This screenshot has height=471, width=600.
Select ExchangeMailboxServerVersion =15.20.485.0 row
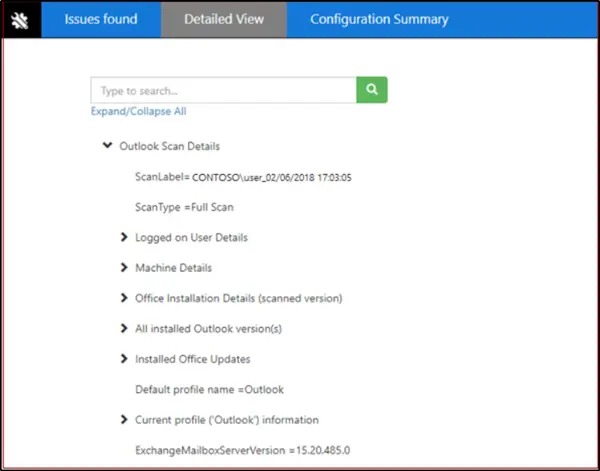pyautogui.click(x=243, y=450)
